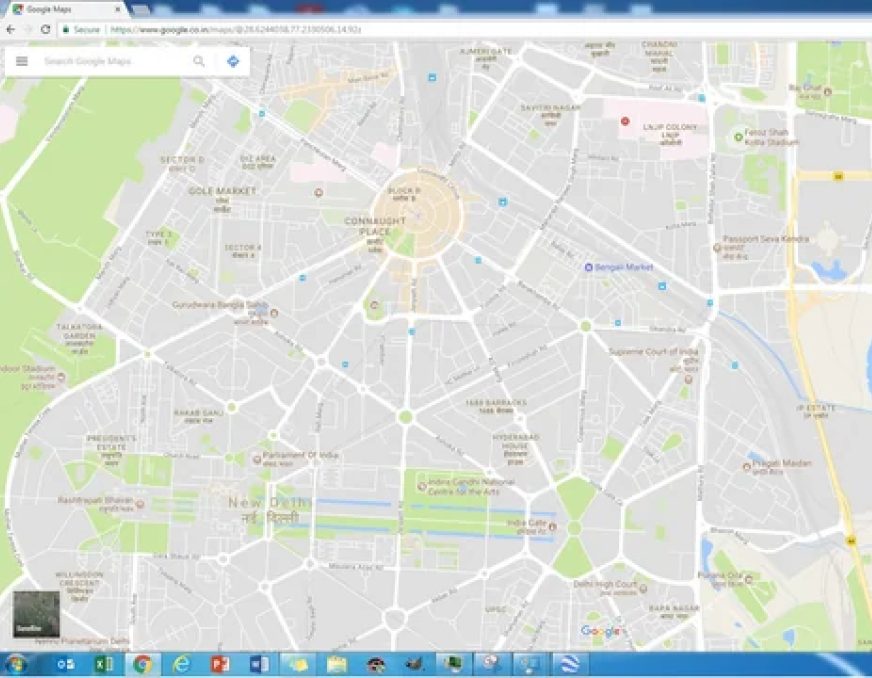Click the New Delhi city label

pos(271,502)
